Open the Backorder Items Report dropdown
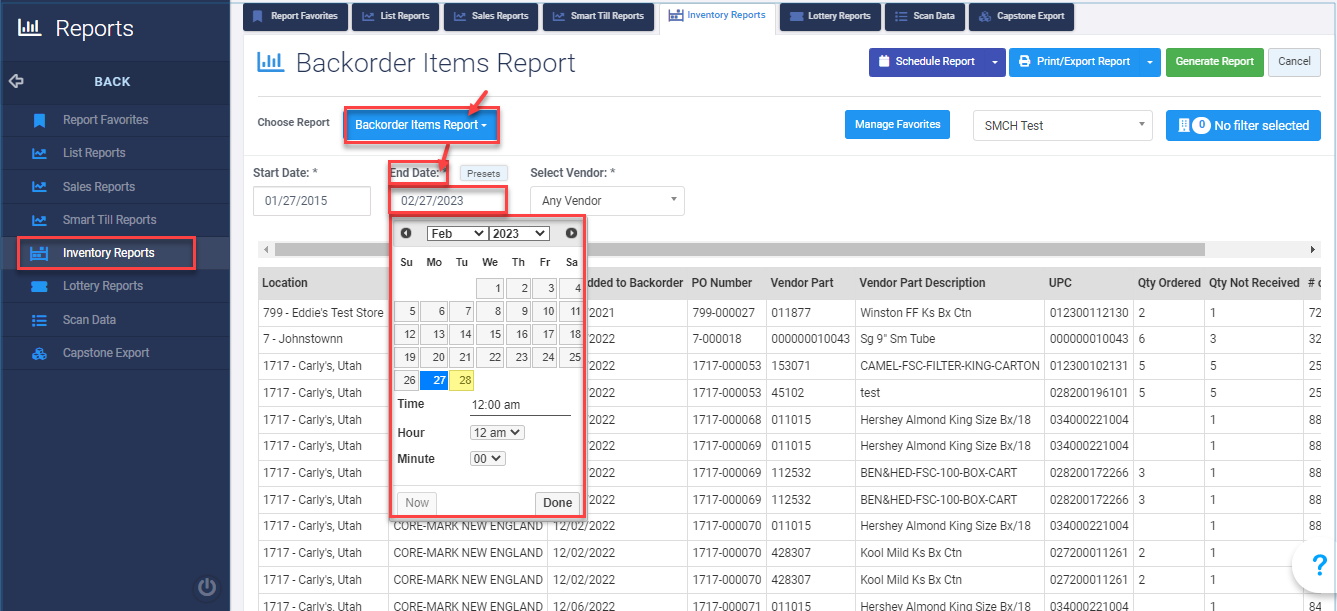The width and height of the screenshot is (1337, 611). [421, 125]
